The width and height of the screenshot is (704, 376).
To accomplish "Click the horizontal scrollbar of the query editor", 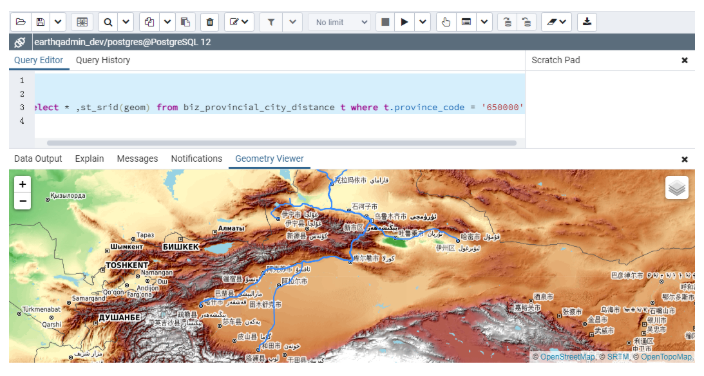I will [x=282, y=143].
